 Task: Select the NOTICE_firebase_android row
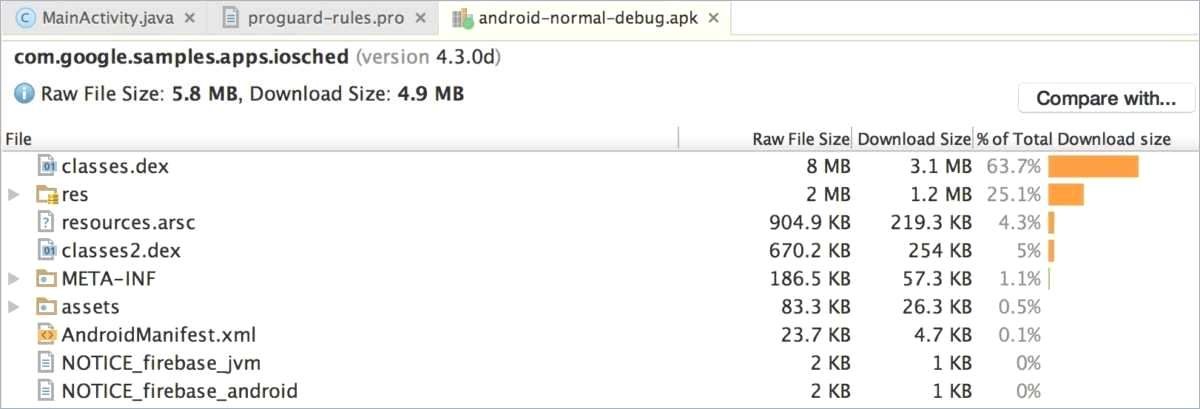tap(600, 390)
